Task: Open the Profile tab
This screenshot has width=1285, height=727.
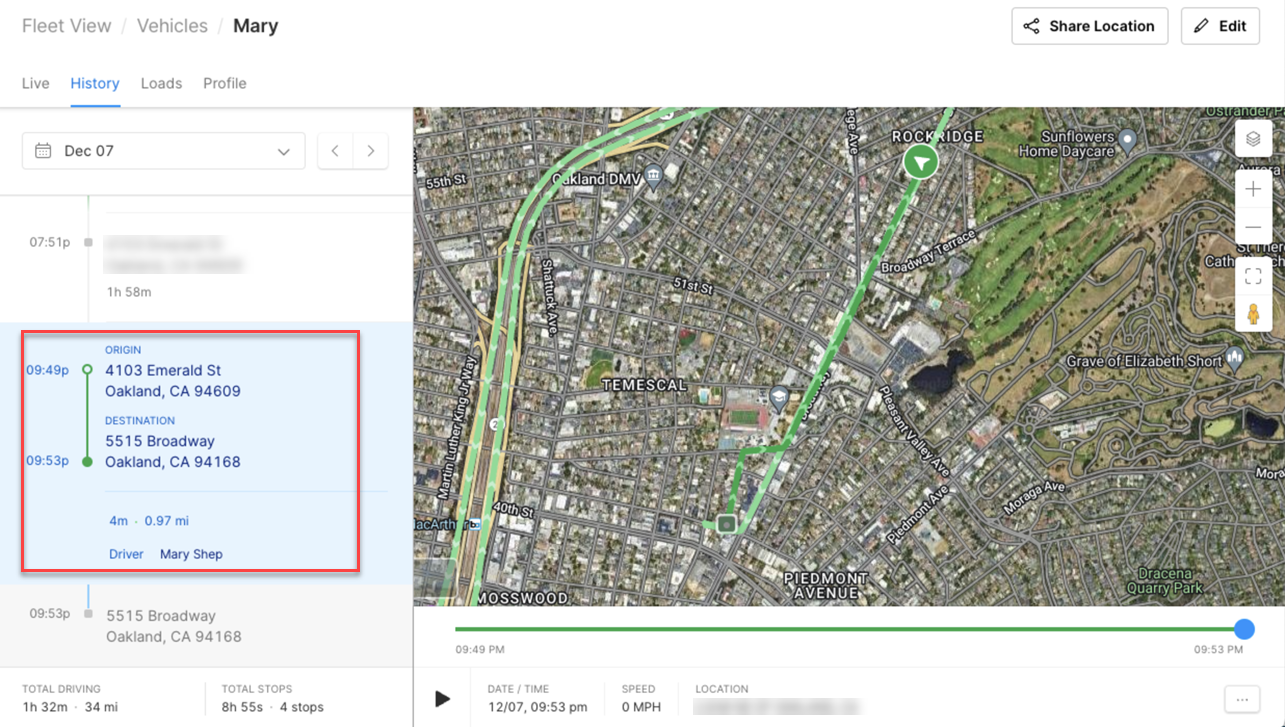Action: tap(225, 83)
